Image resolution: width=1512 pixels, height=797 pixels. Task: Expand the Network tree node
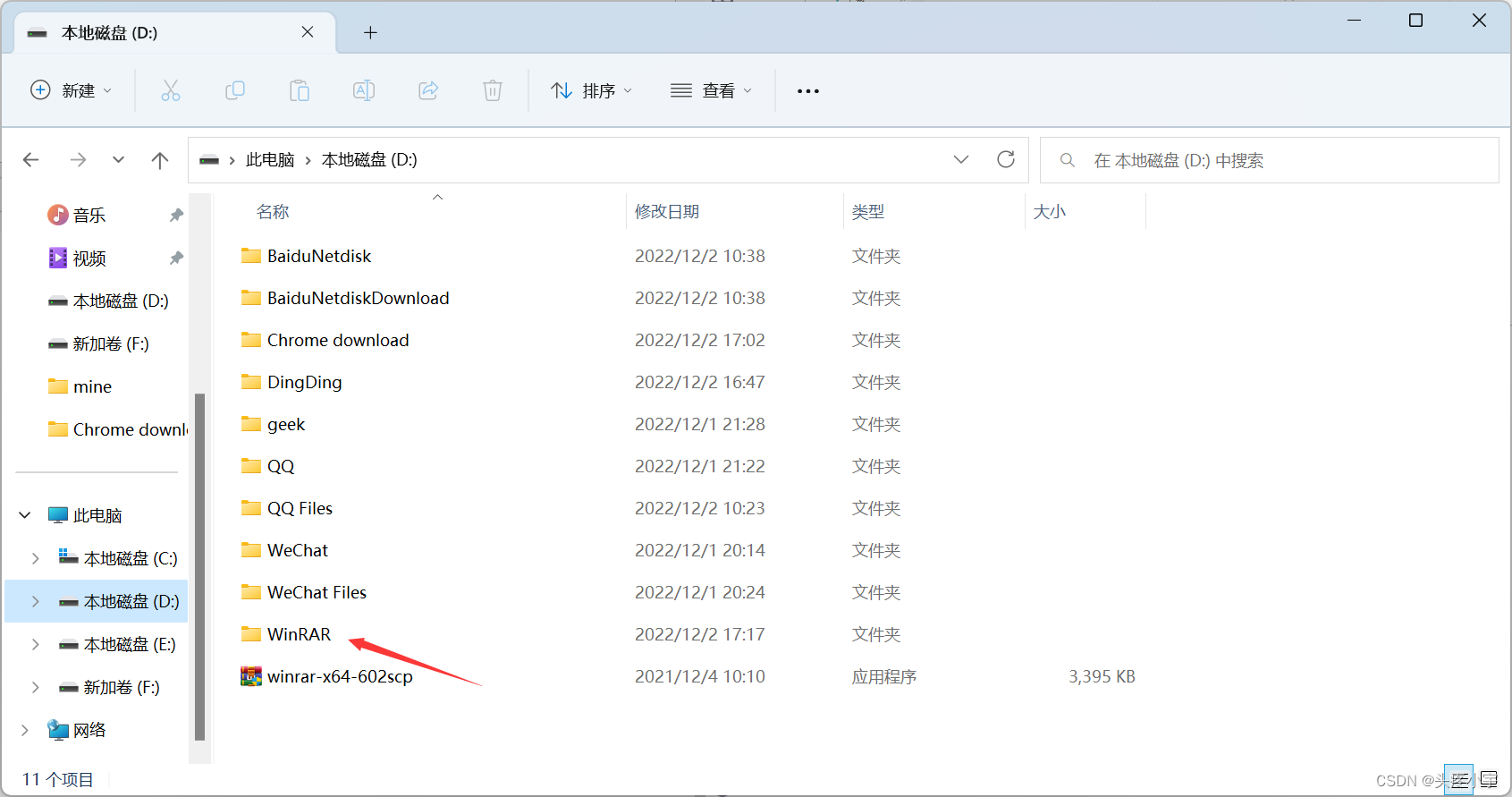(x=25, y=730)
